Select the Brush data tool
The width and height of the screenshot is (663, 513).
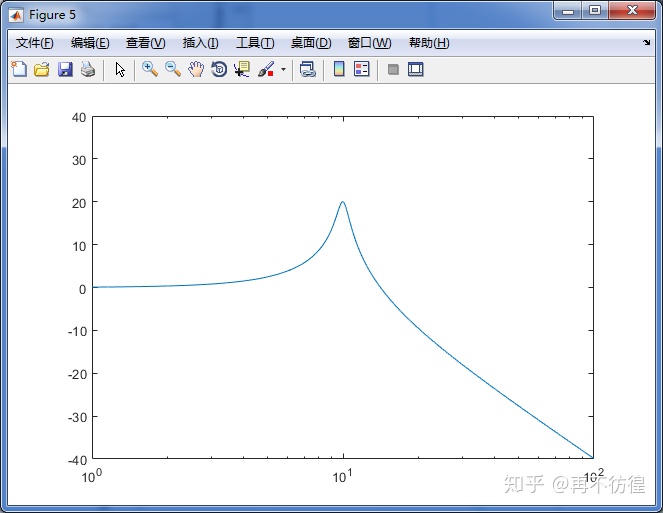coord(266,69)
